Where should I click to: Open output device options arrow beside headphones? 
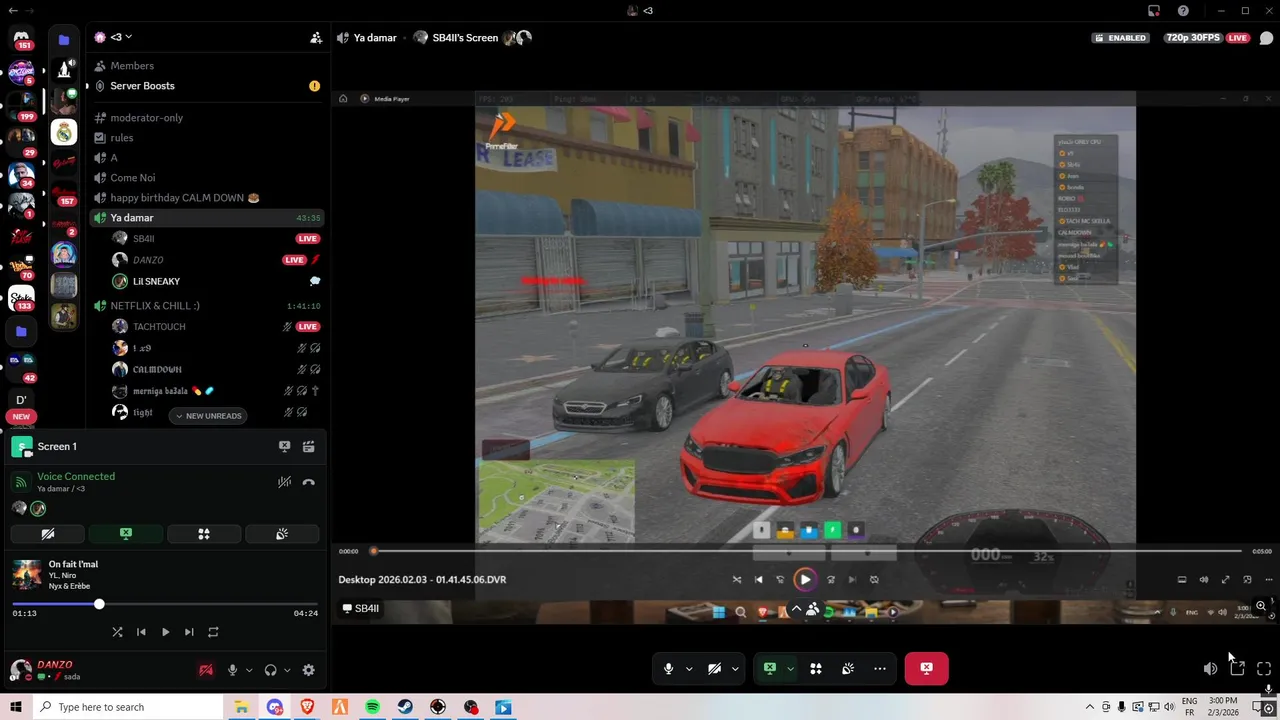coord(287,671)
